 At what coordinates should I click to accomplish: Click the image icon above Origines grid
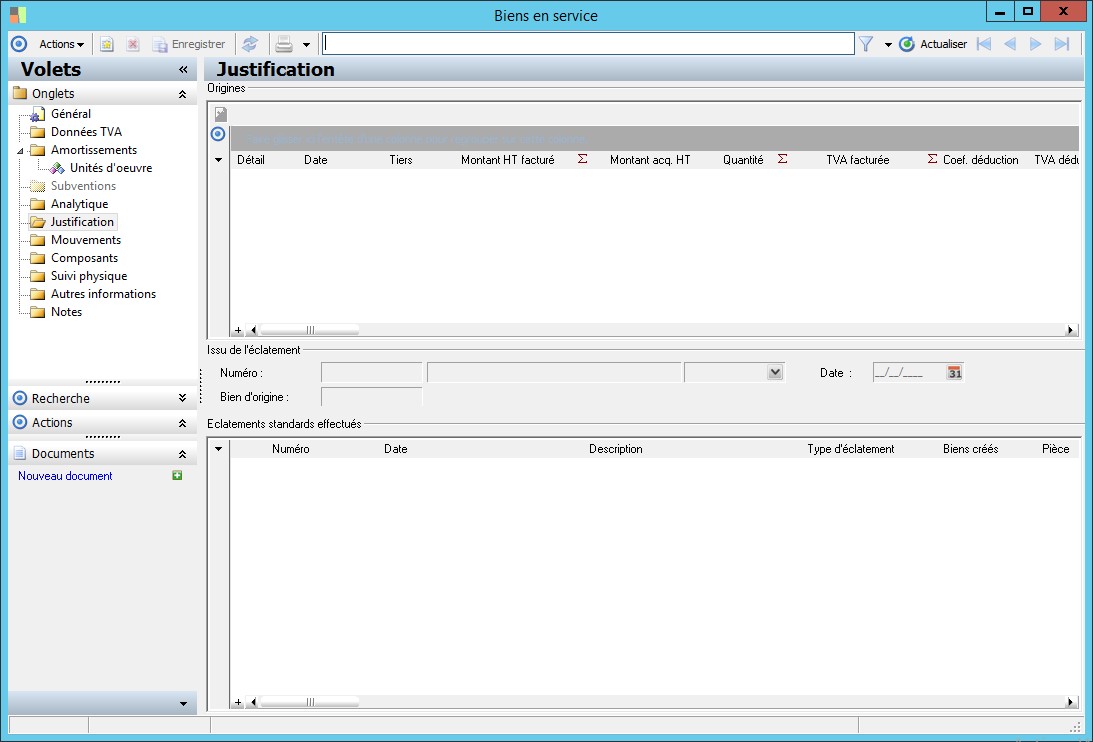(221, 114)
